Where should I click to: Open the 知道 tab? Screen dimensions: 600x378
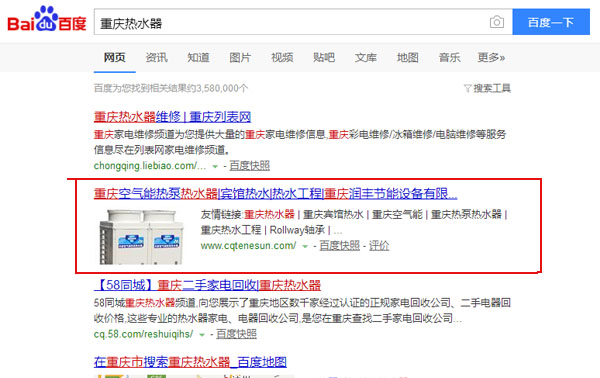198,58
